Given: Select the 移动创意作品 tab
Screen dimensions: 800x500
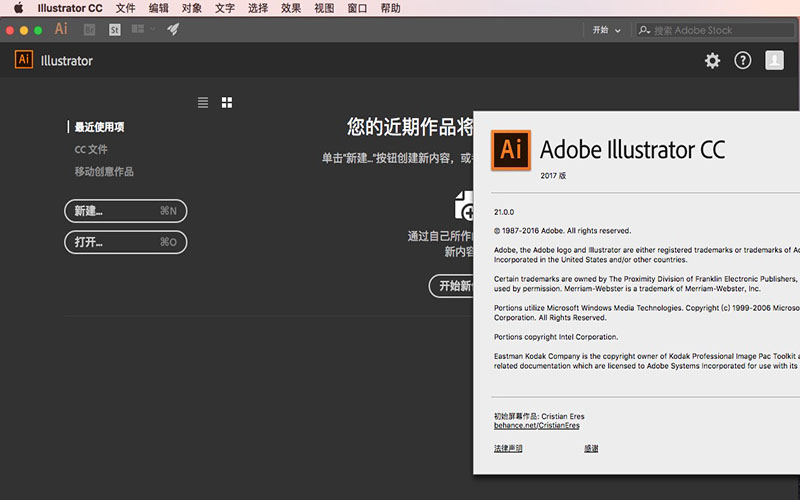Looking at the screenshot, I should tap(104, 171).
